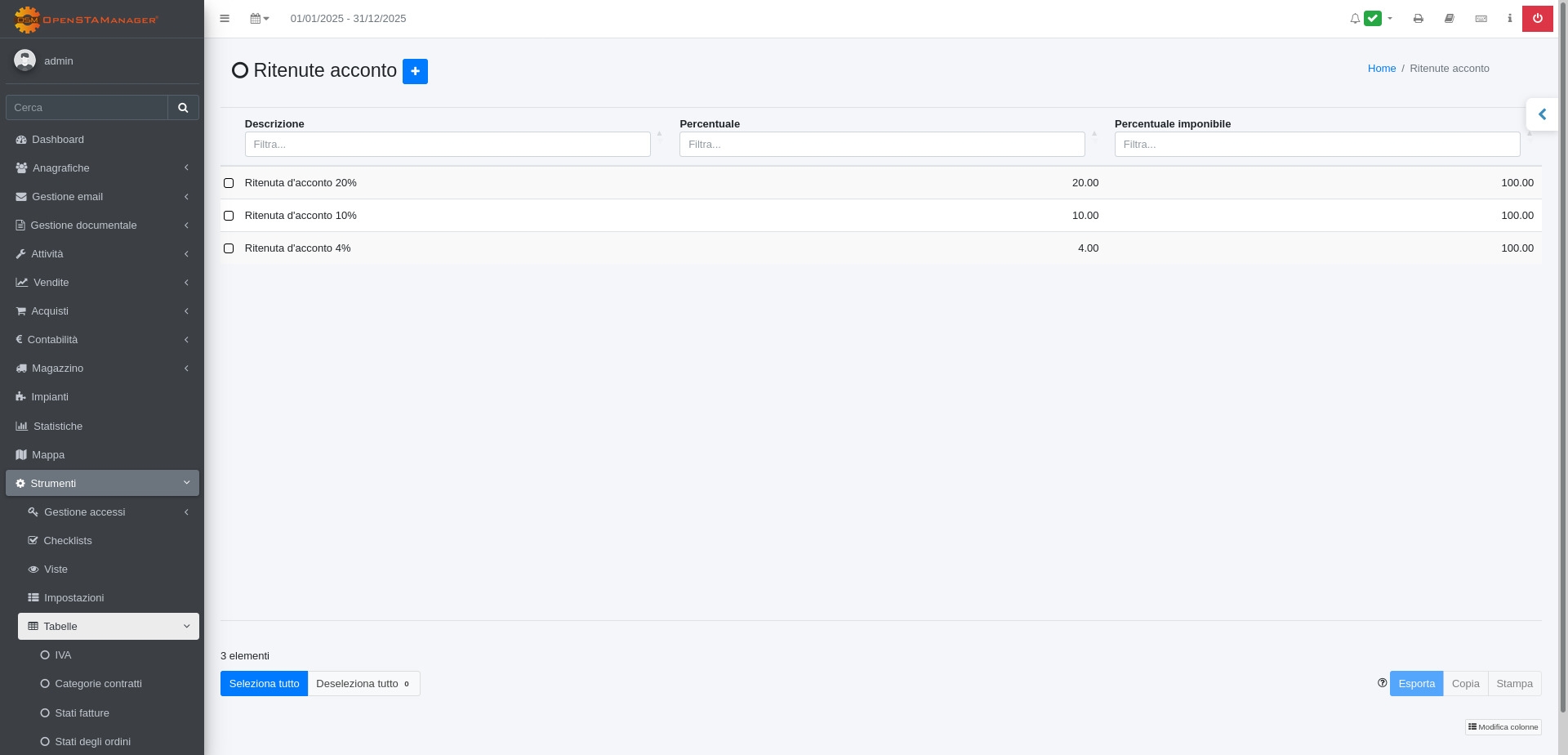The height and width of the screenshot is (755, 1568).
Task: Check the Ritenuta d'acconto 4% row checkbox
Action: [229, 248]
